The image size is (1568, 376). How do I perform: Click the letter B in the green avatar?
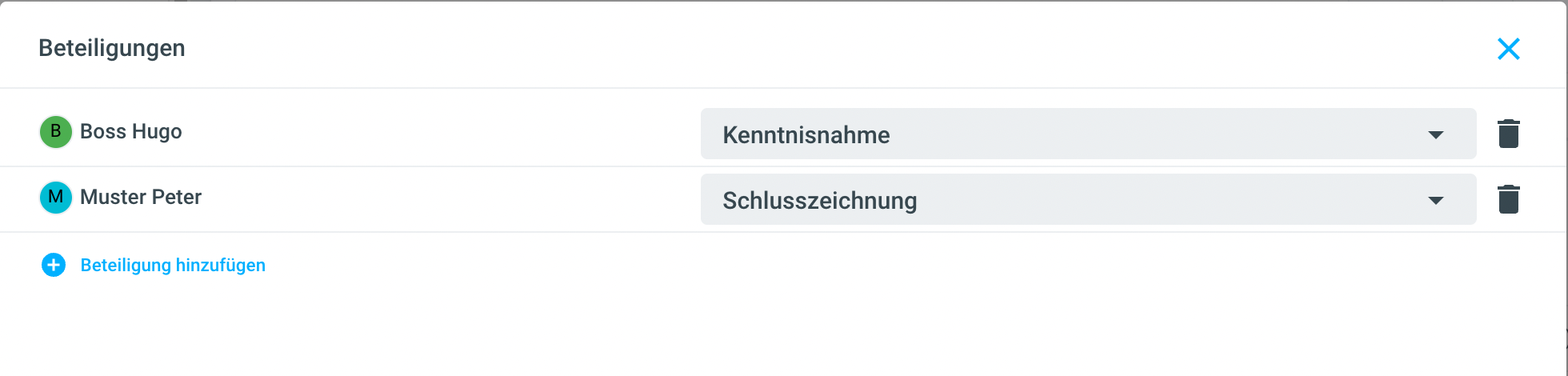(56, 131)
